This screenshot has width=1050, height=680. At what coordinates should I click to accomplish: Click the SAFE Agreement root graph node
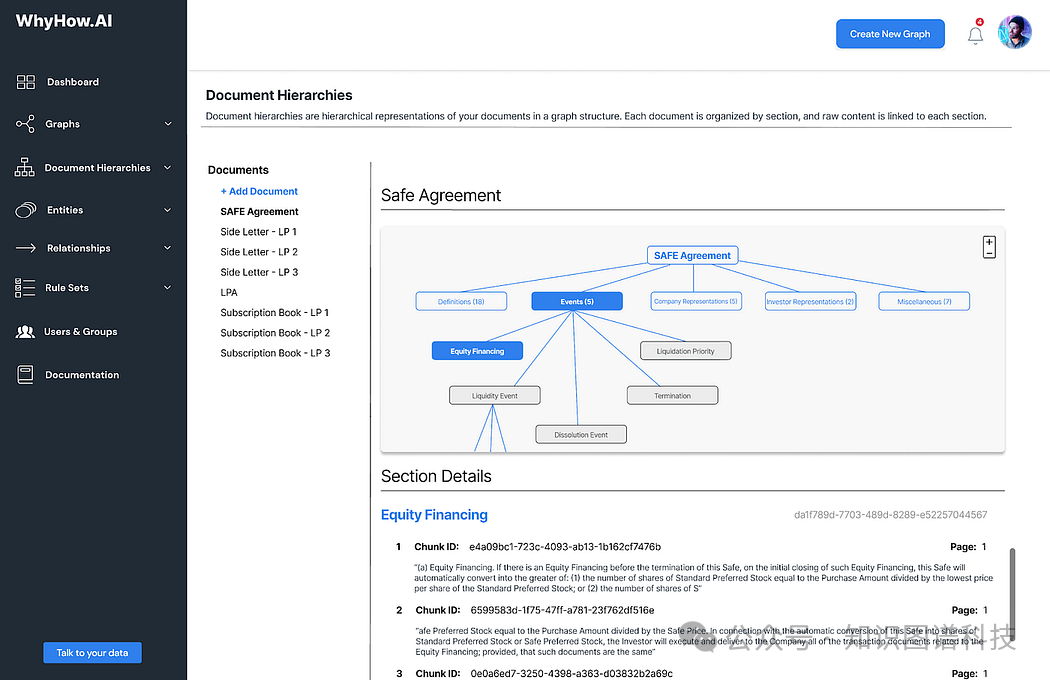(x=692, y=255)
